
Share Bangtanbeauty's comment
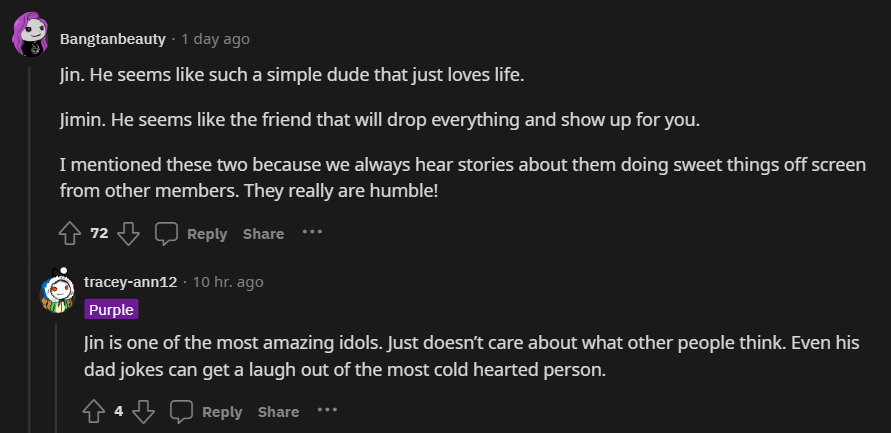(263, 233)
